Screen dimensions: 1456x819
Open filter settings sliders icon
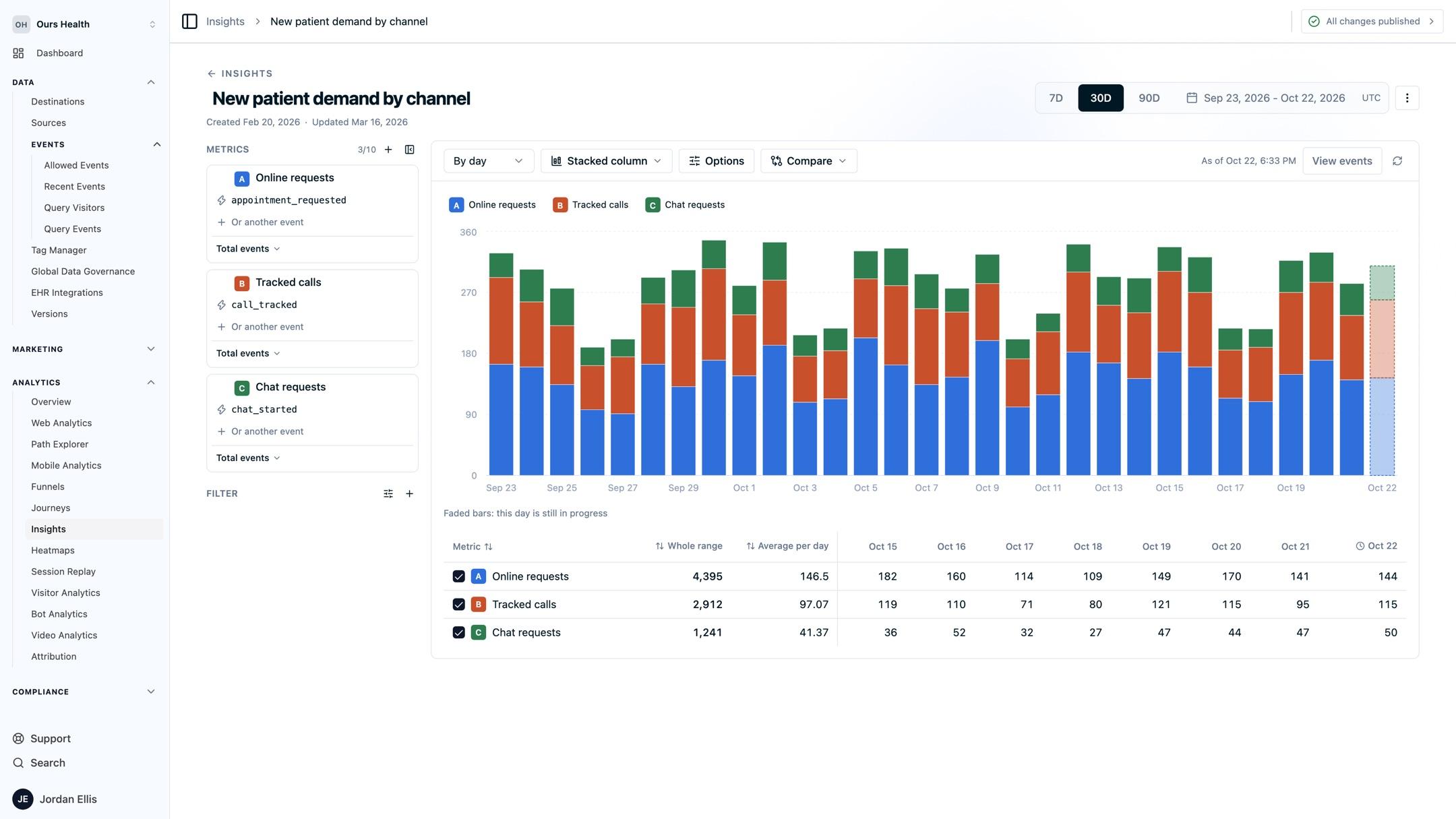pos(388,493)
